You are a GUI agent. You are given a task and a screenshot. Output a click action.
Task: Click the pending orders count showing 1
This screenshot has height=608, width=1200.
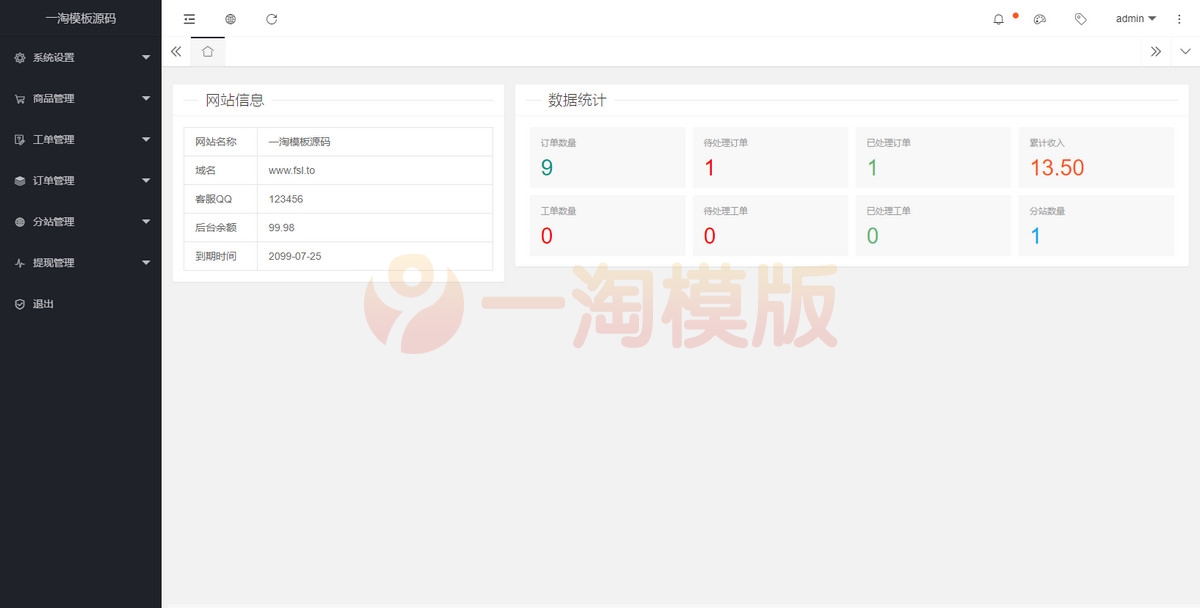[x=709, y=167]
